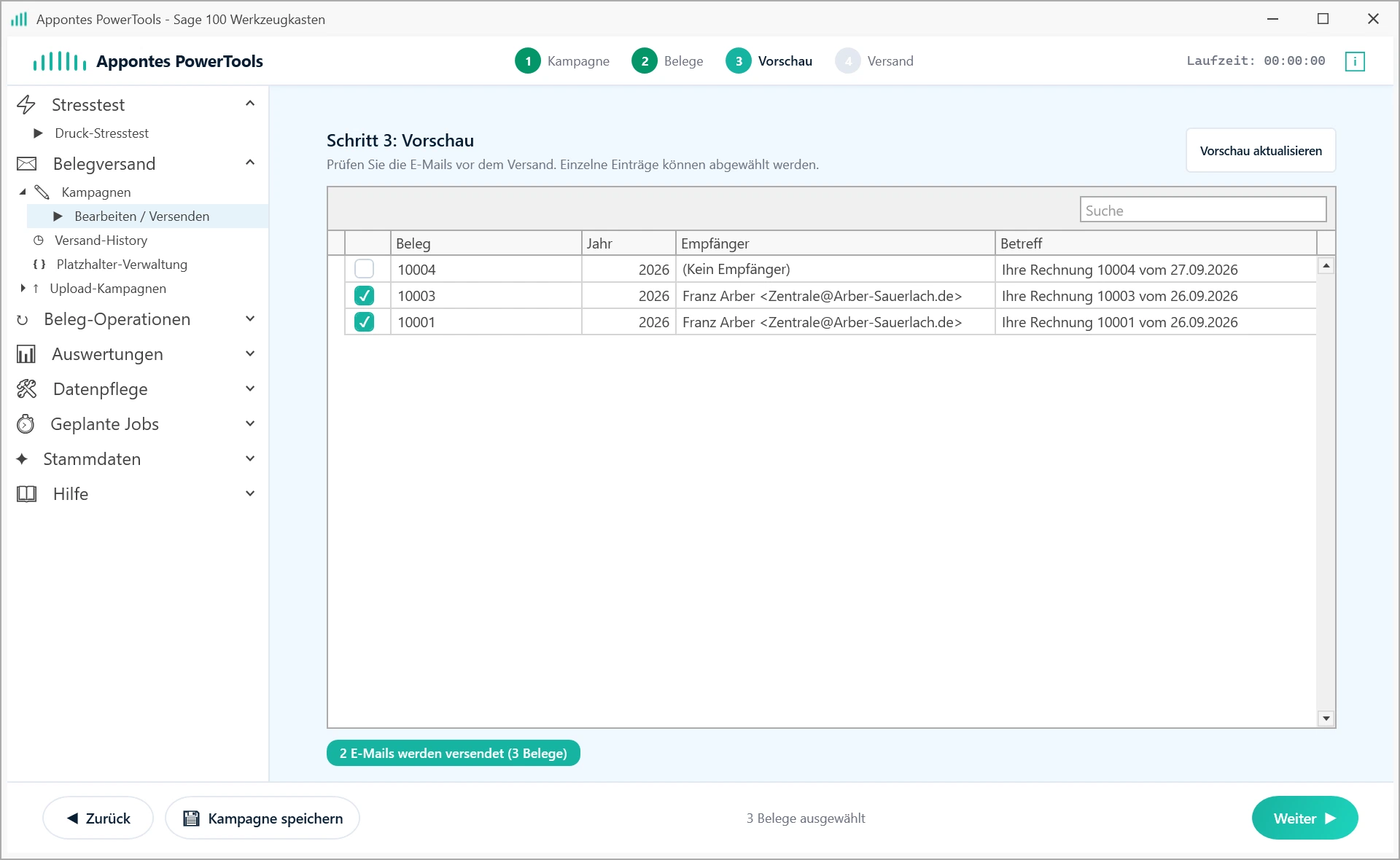Viewport: 1400px width, 860px height.
Task: Sort by the Empfänger column header
Action: coord(835,243)
